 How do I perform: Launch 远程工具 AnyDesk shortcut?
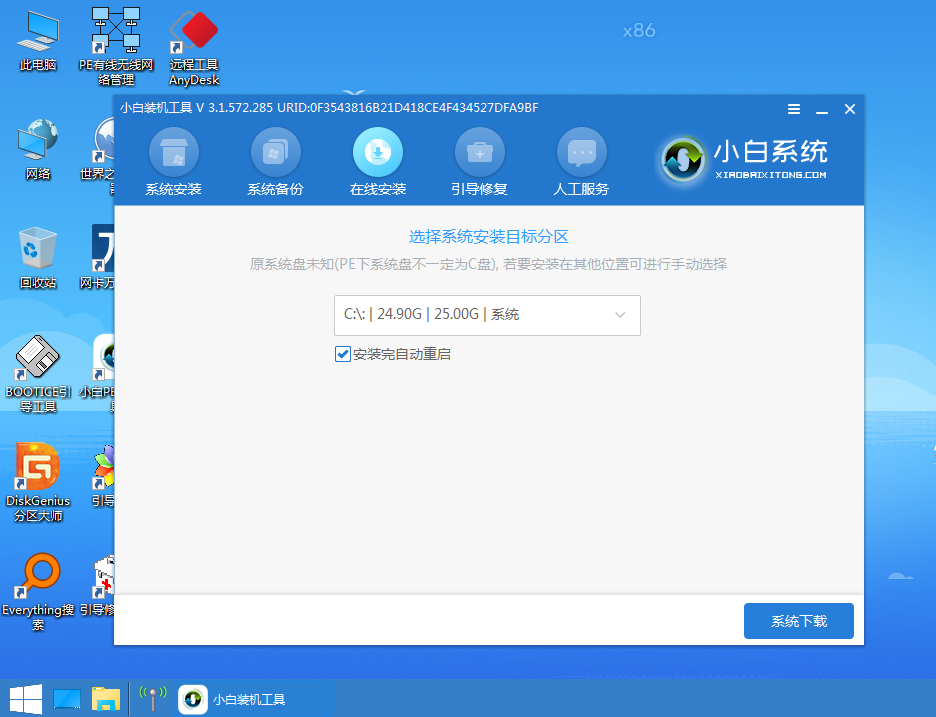[194, 48]
